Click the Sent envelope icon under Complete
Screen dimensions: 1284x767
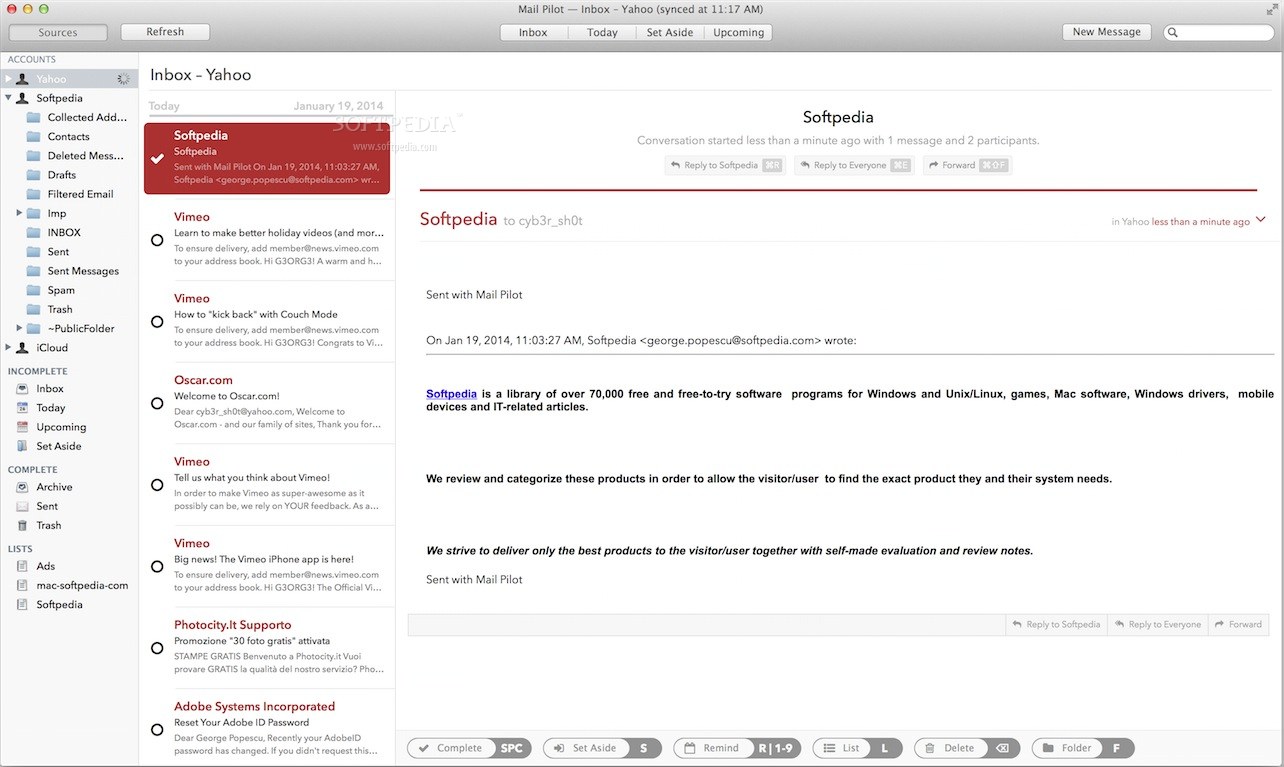click(x=22, y=506)
